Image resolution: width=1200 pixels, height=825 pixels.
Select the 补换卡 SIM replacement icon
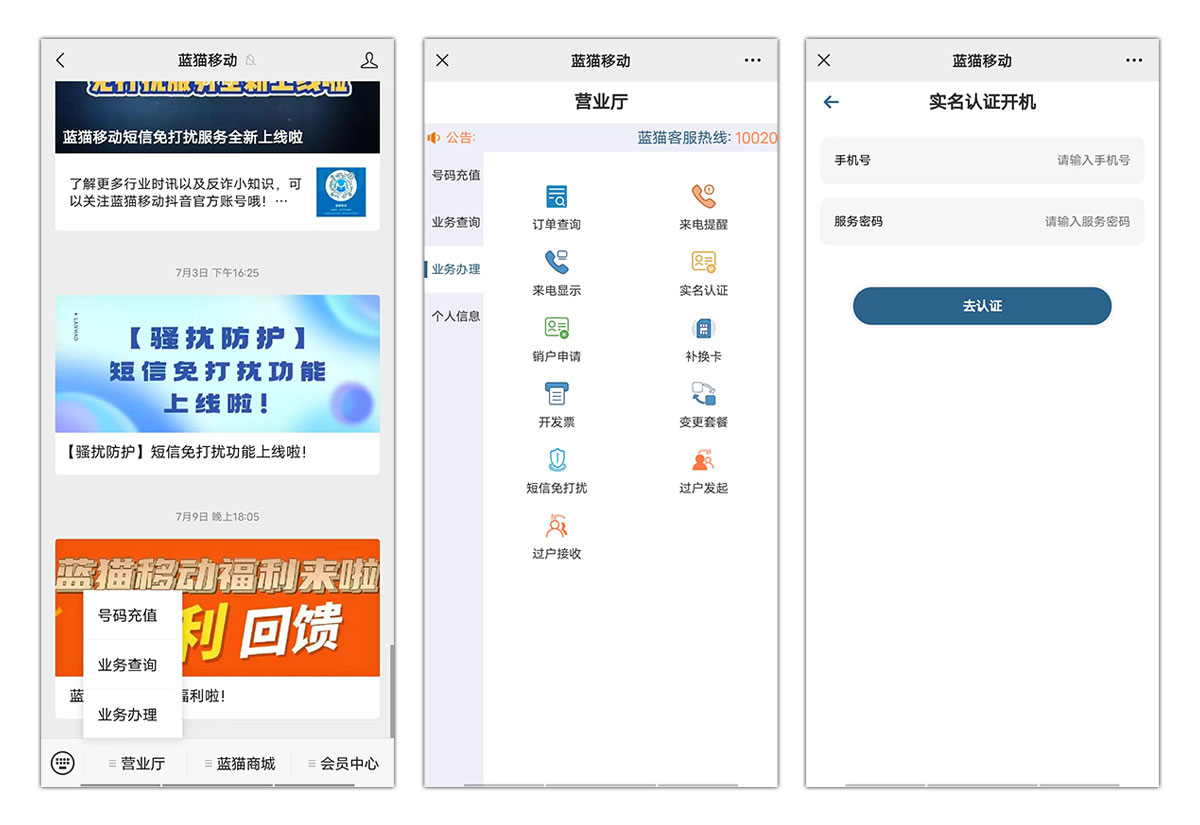point(703,329)
